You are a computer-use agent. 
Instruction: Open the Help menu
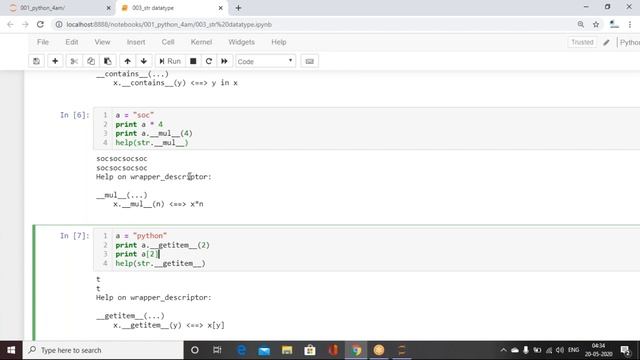click(279, 42)
